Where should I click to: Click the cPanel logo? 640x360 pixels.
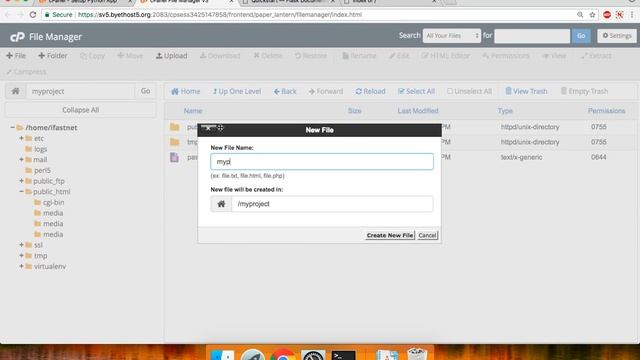(17, 37)
